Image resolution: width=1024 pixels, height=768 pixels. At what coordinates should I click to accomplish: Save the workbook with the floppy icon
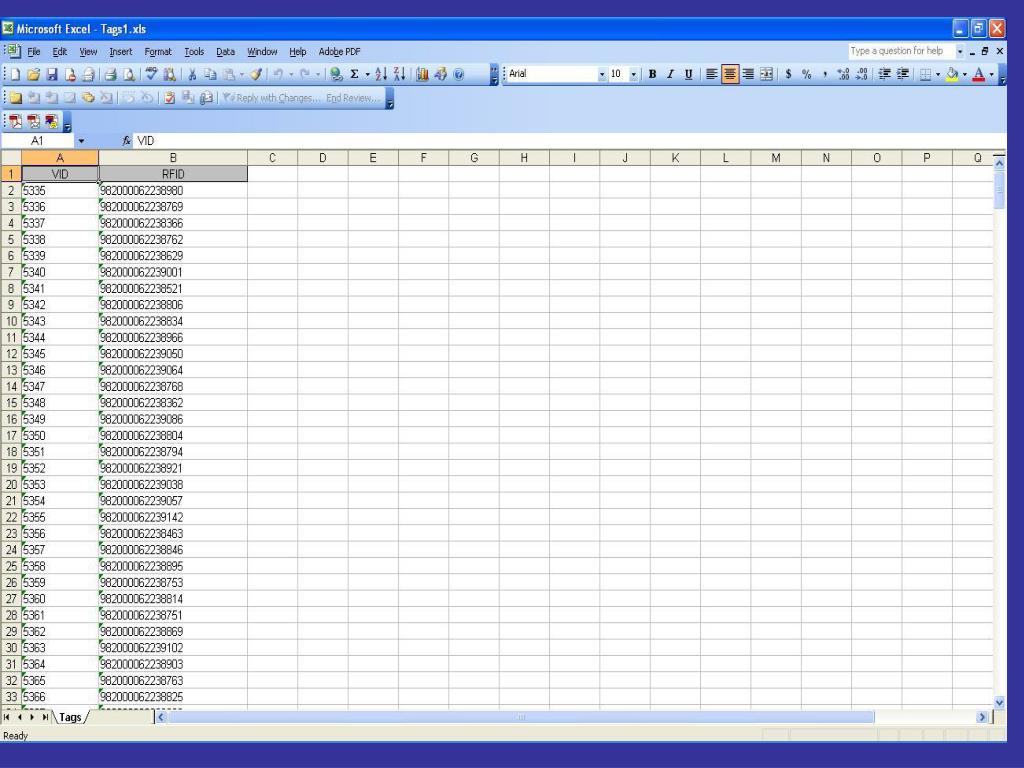click(52, 74)
